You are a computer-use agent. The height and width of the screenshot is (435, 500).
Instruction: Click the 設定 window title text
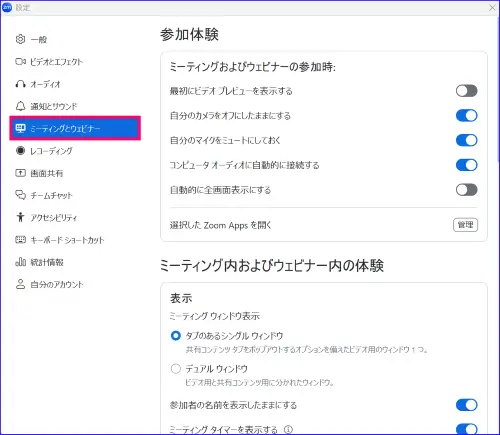23,8
